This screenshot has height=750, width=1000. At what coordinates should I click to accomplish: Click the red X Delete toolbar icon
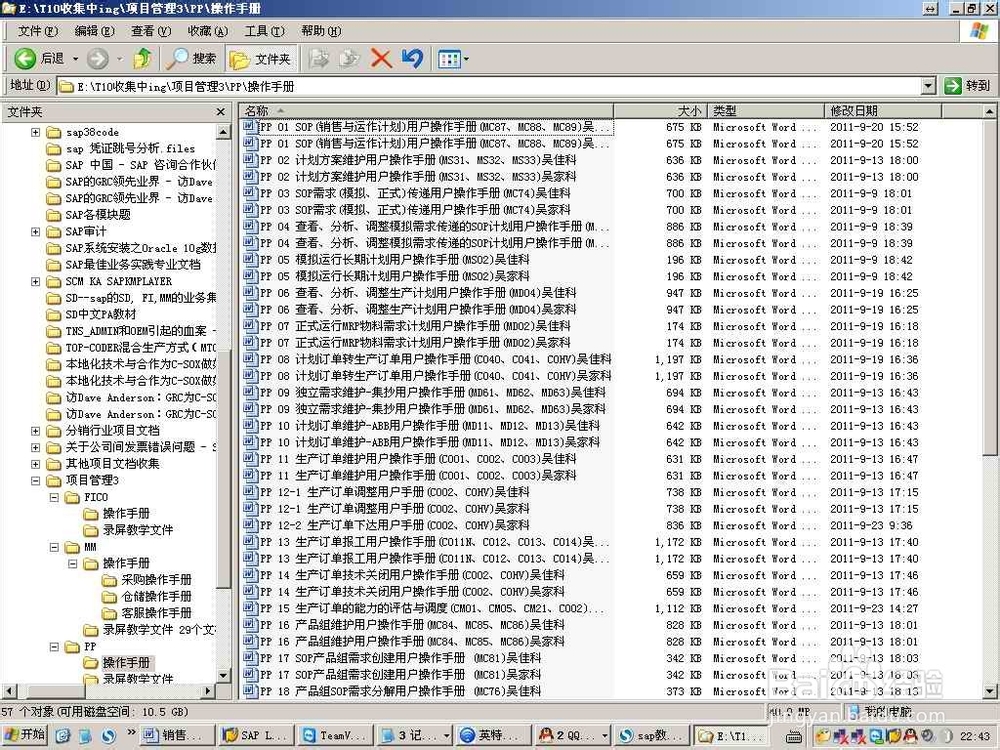pyautogui.click(x=381, y=59)
